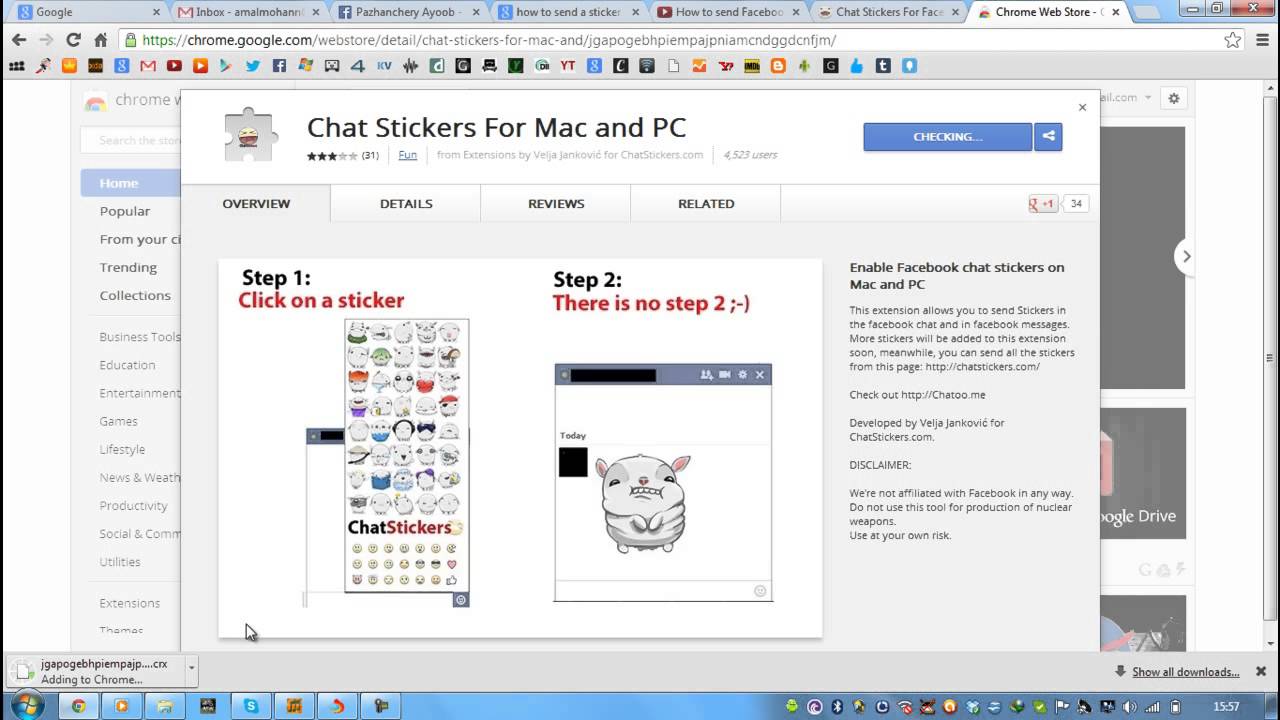Click Extensions in the sidebar

point(129,603)
